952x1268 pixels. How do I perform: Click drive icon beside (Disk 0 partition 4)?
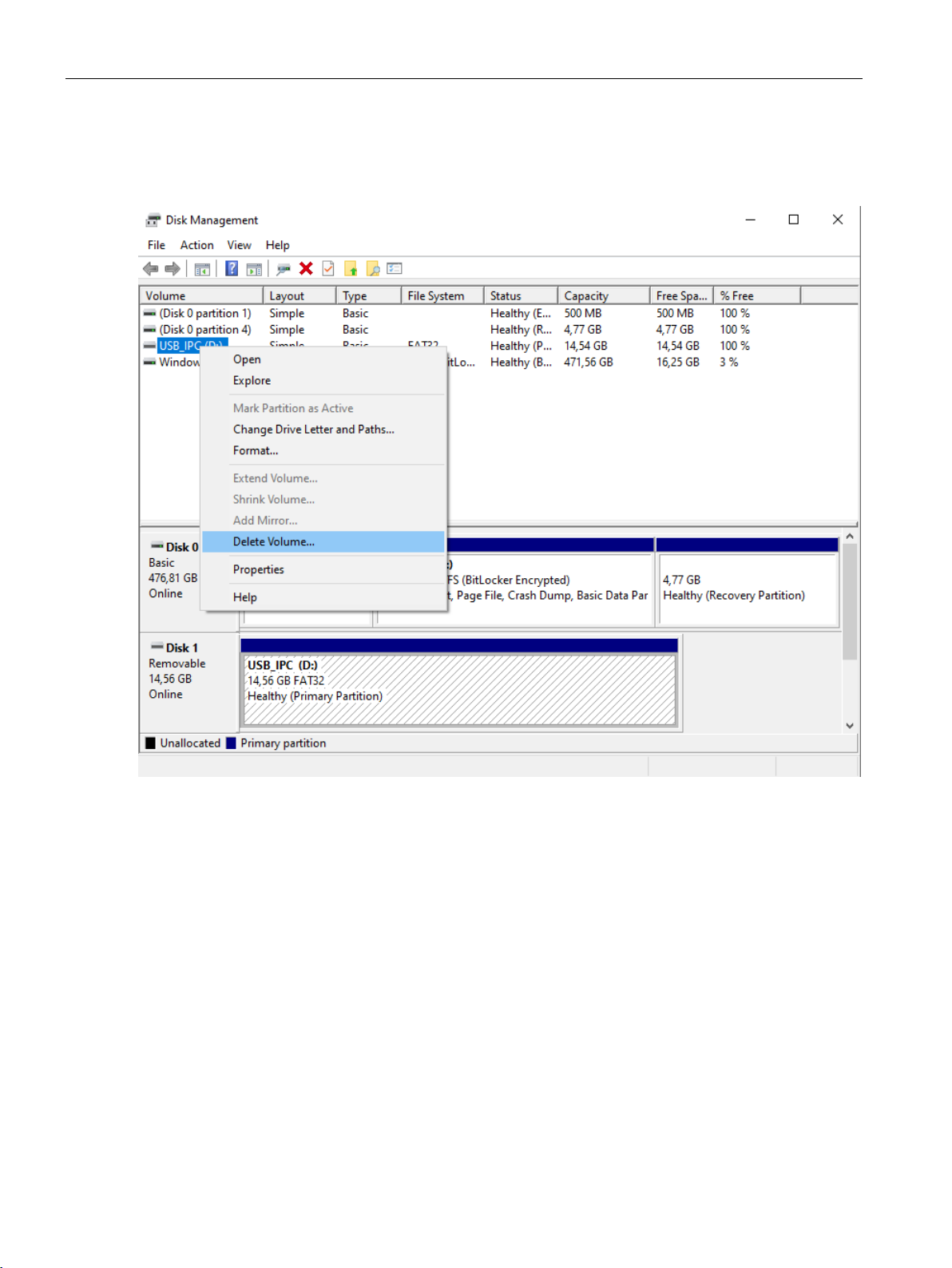click(x=150, y=329)
